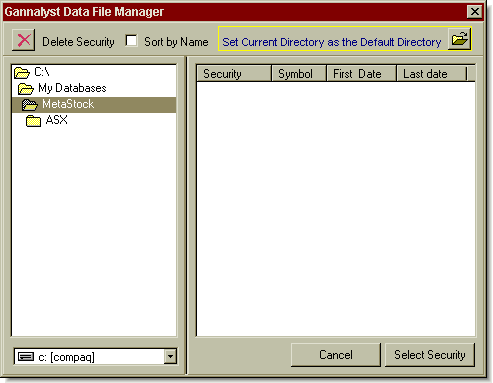The height and width of the screenshot is (383, 493).
Task: Open the ASX subfolder
Action: coord(94,120)
